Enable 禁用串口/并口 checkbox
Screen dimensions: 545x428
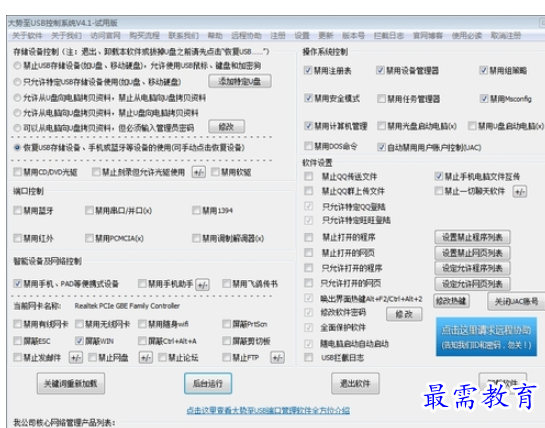[89, 210]
